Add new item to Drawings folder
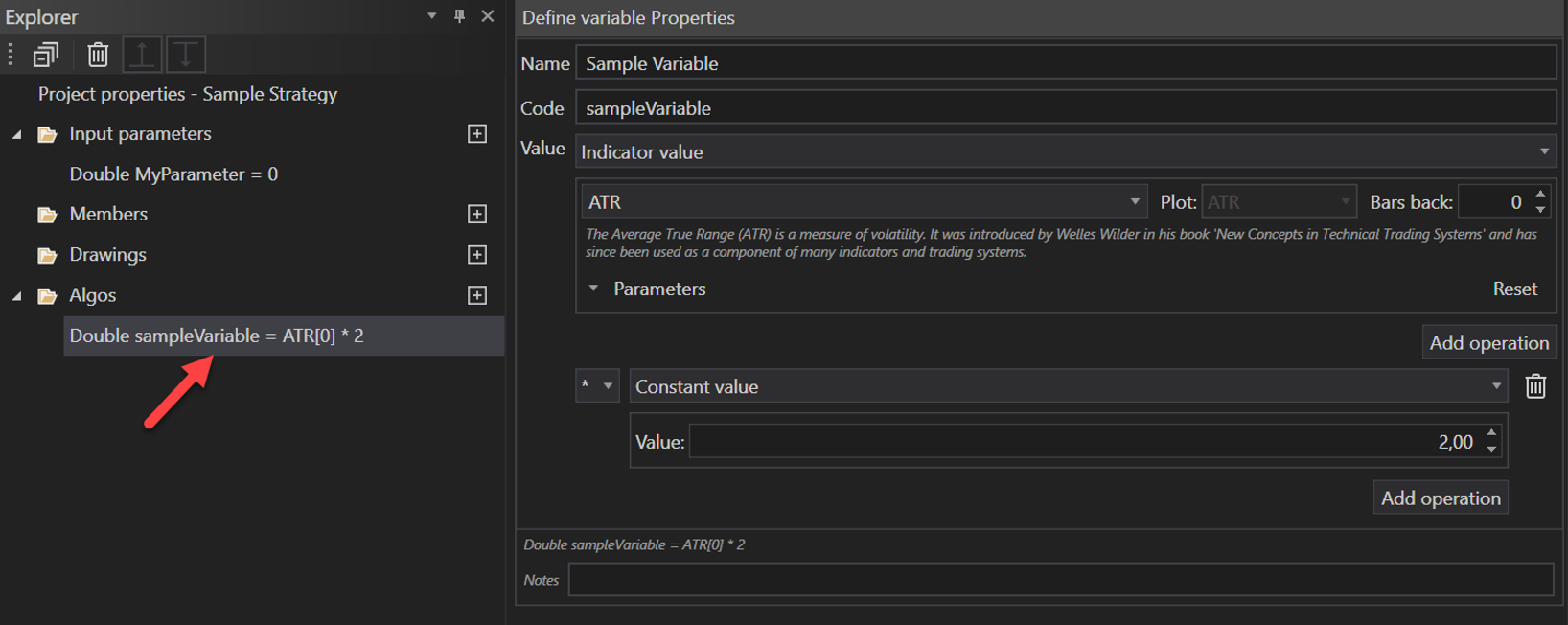The image size is (1568, 625). coord(476,255)
